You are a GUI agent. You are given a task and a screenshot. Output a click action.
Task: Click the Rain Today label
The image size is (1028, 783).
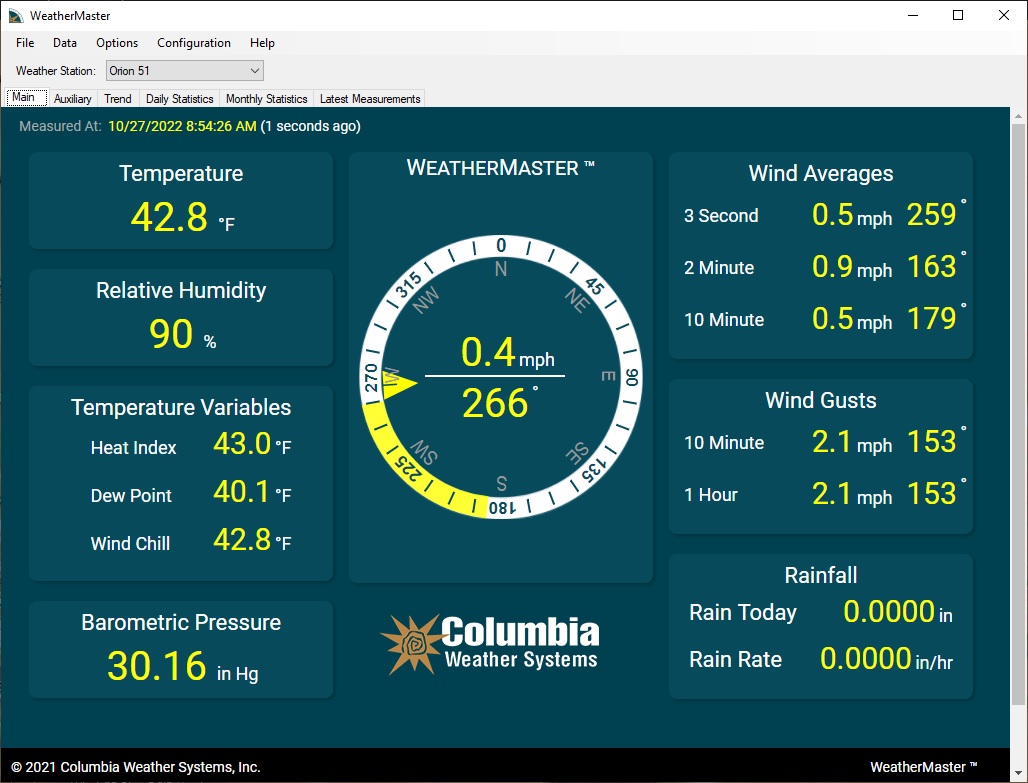[743, 612]
